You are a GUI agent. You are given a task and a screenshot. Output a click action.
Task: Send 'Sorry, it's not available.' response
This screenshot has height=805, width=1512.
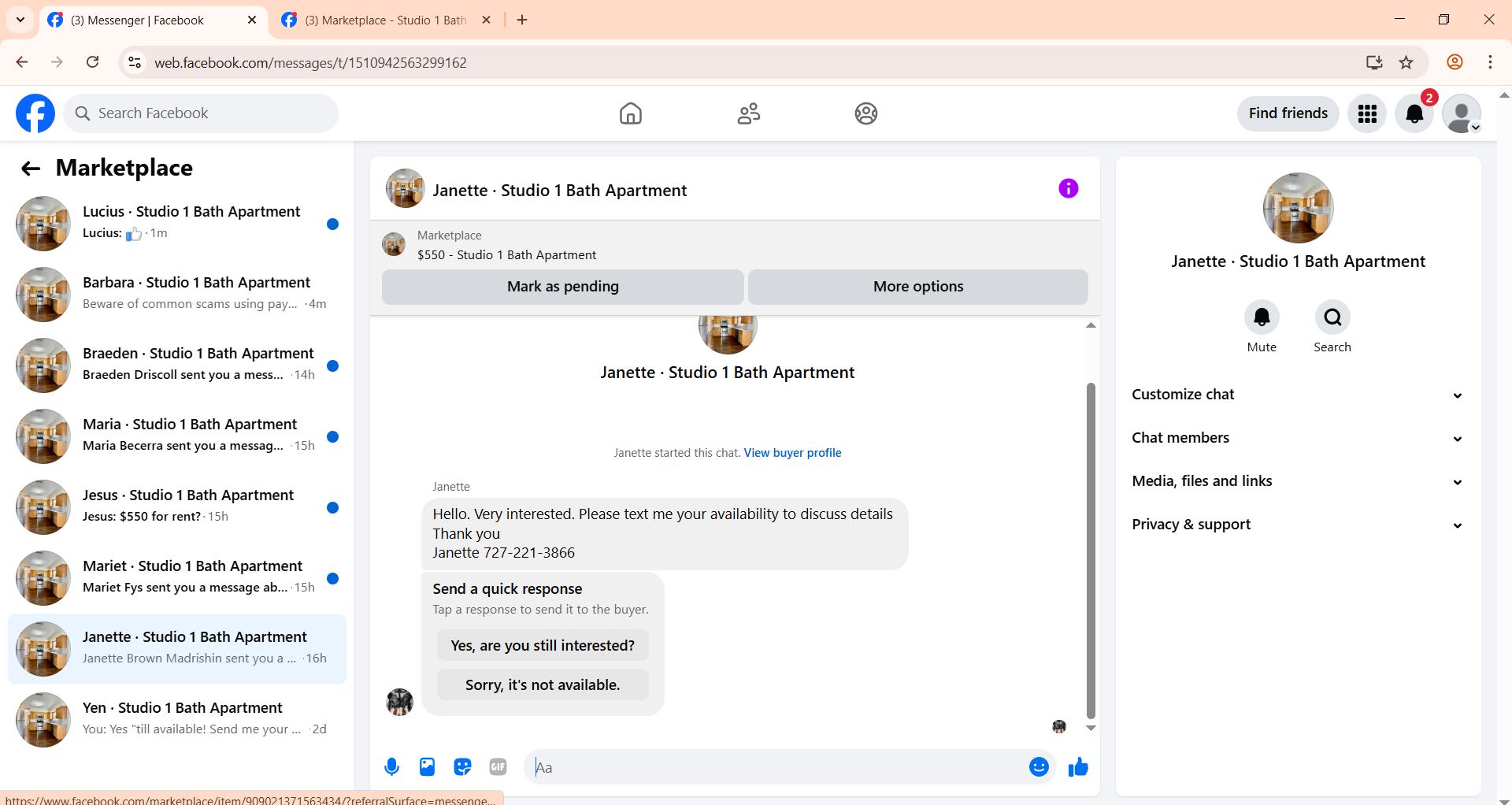[543, 684]
